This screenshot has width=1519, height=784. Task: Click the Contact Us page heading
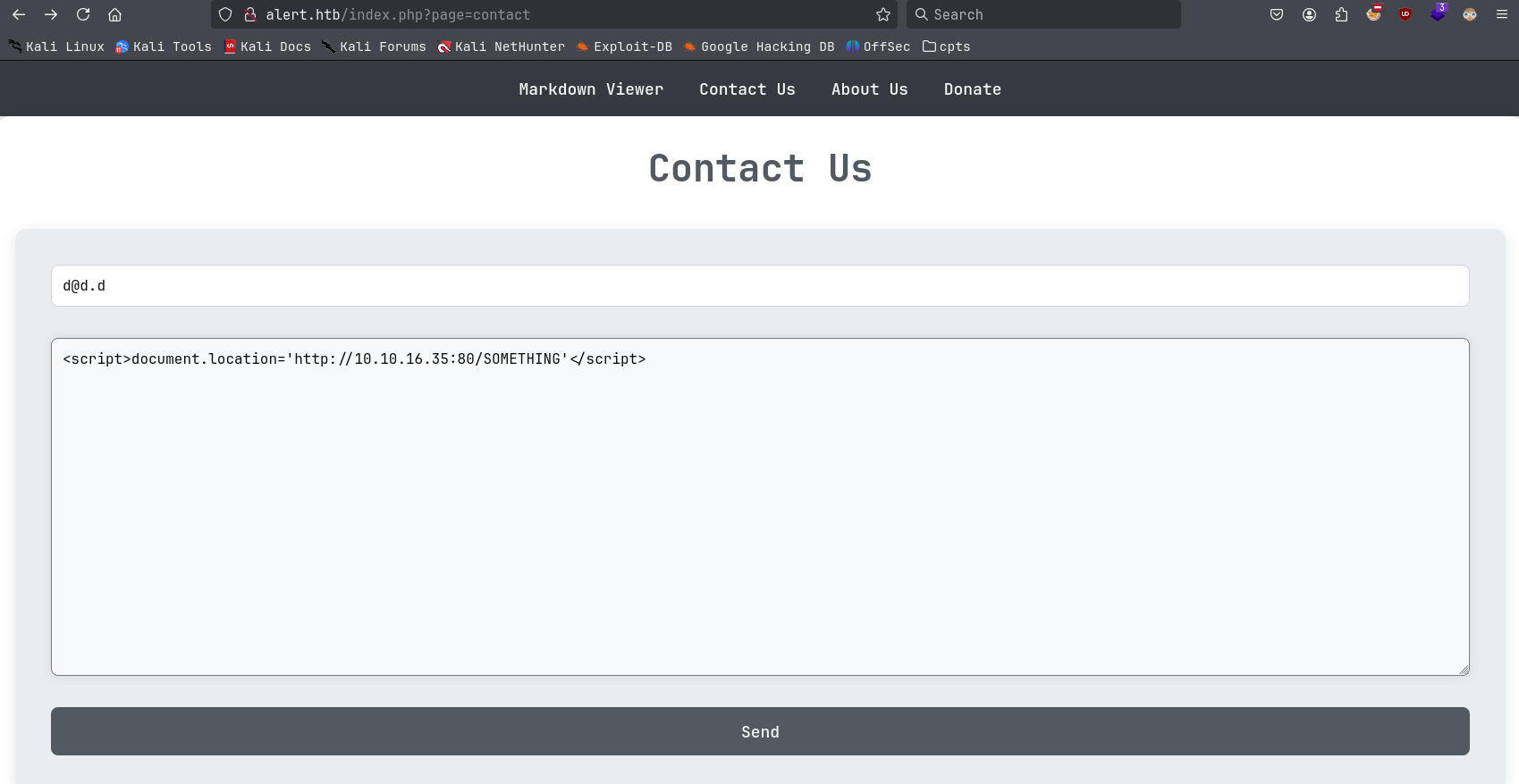(x=760, y=168)
